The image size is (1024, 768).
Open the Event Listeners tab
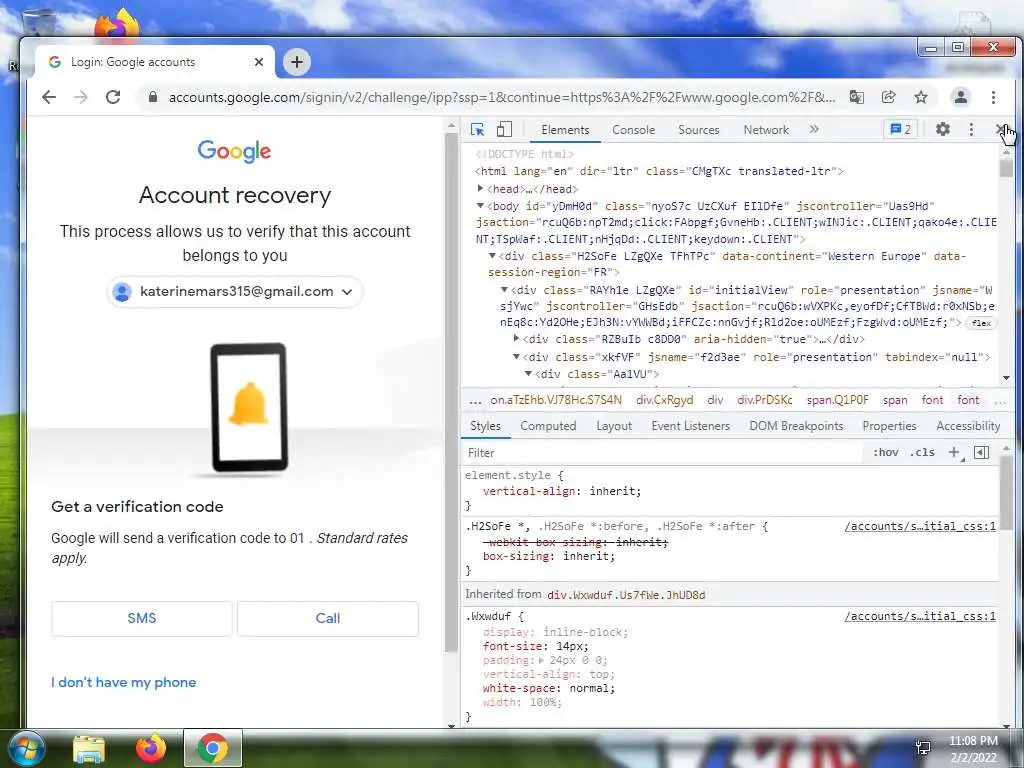690,426
